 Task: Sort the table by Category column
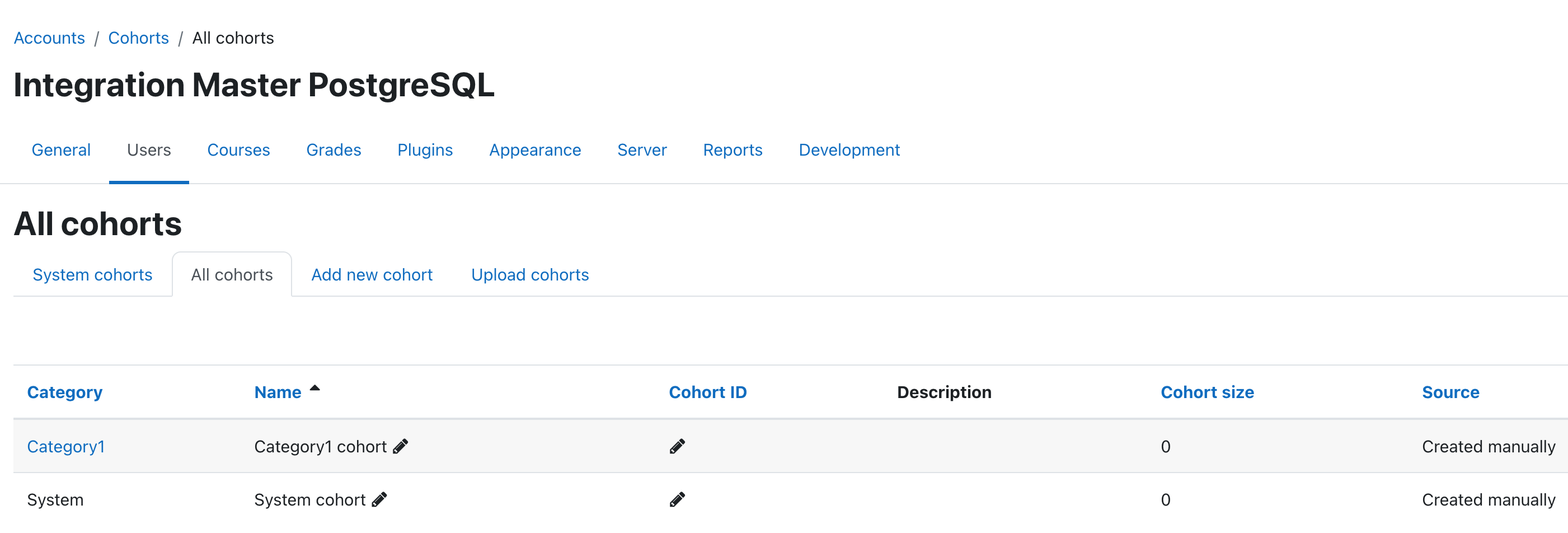pos(64,392)
